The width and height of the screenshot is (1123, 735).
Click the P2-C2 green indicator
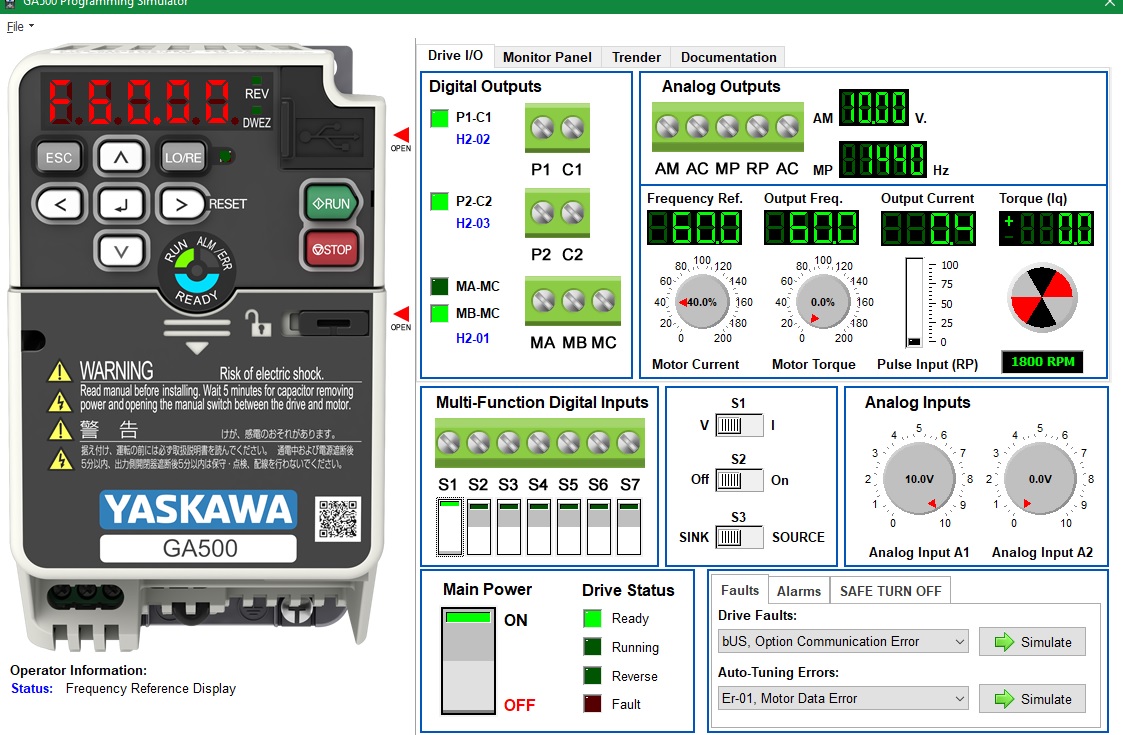(439, 201)
